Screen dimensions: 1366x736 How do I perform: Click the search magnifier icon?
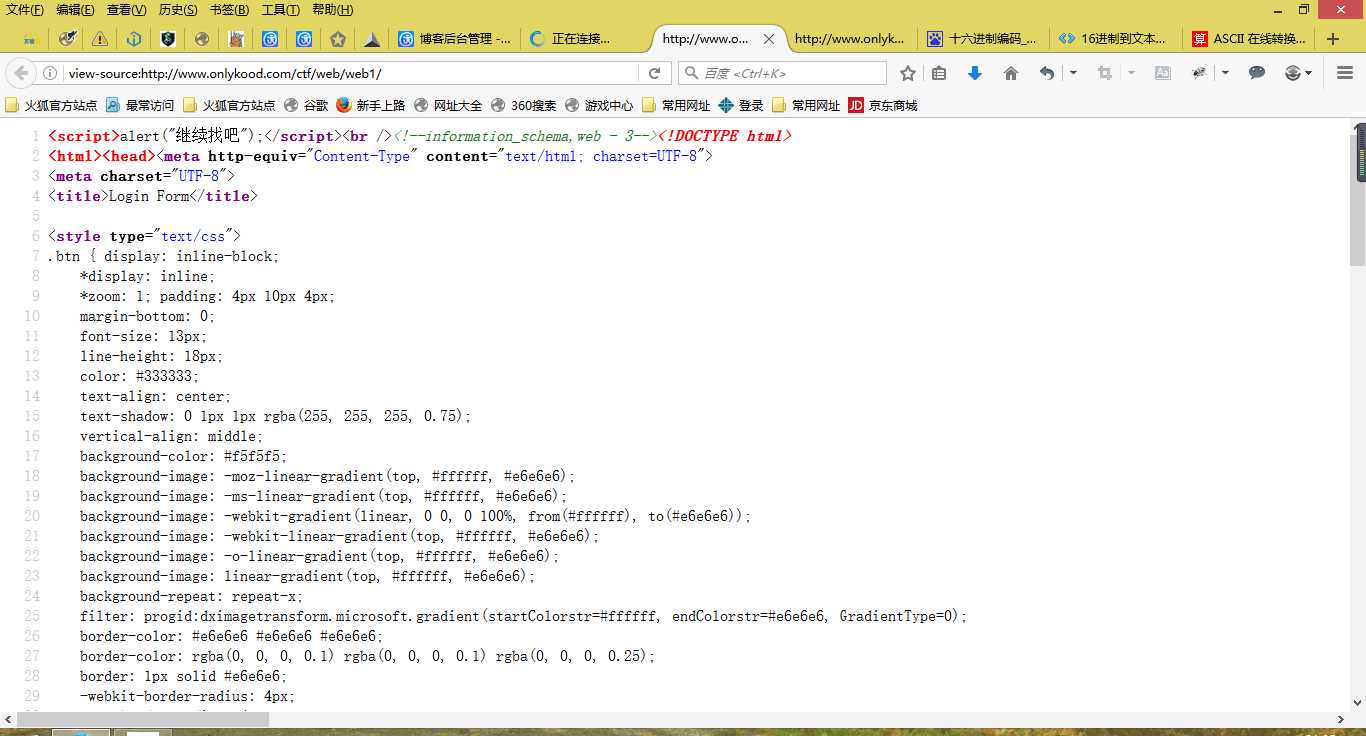click(691, 73)
